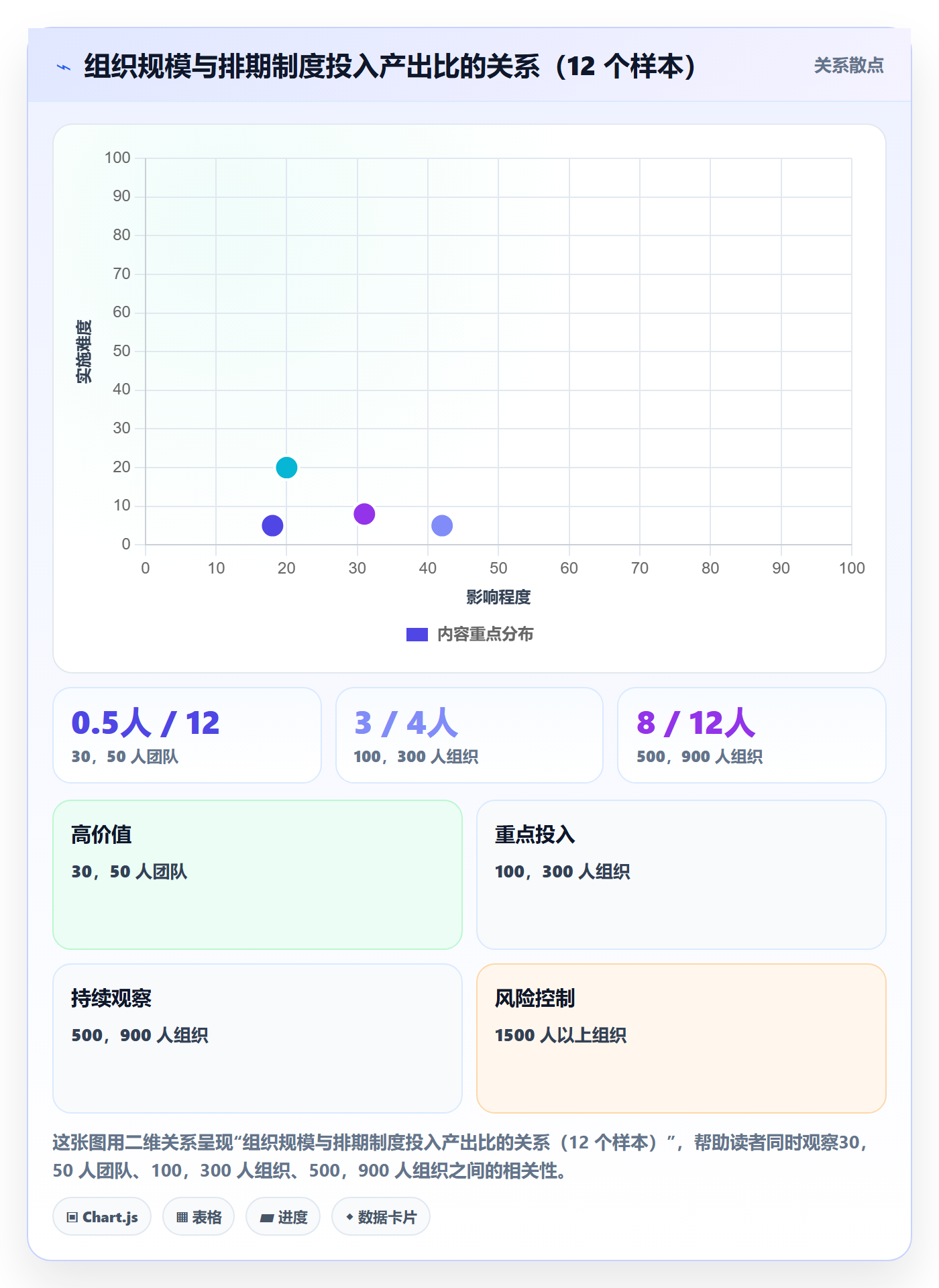
Task: Open the 重点投入 quadrant card
Action: [x=681, y=875]
